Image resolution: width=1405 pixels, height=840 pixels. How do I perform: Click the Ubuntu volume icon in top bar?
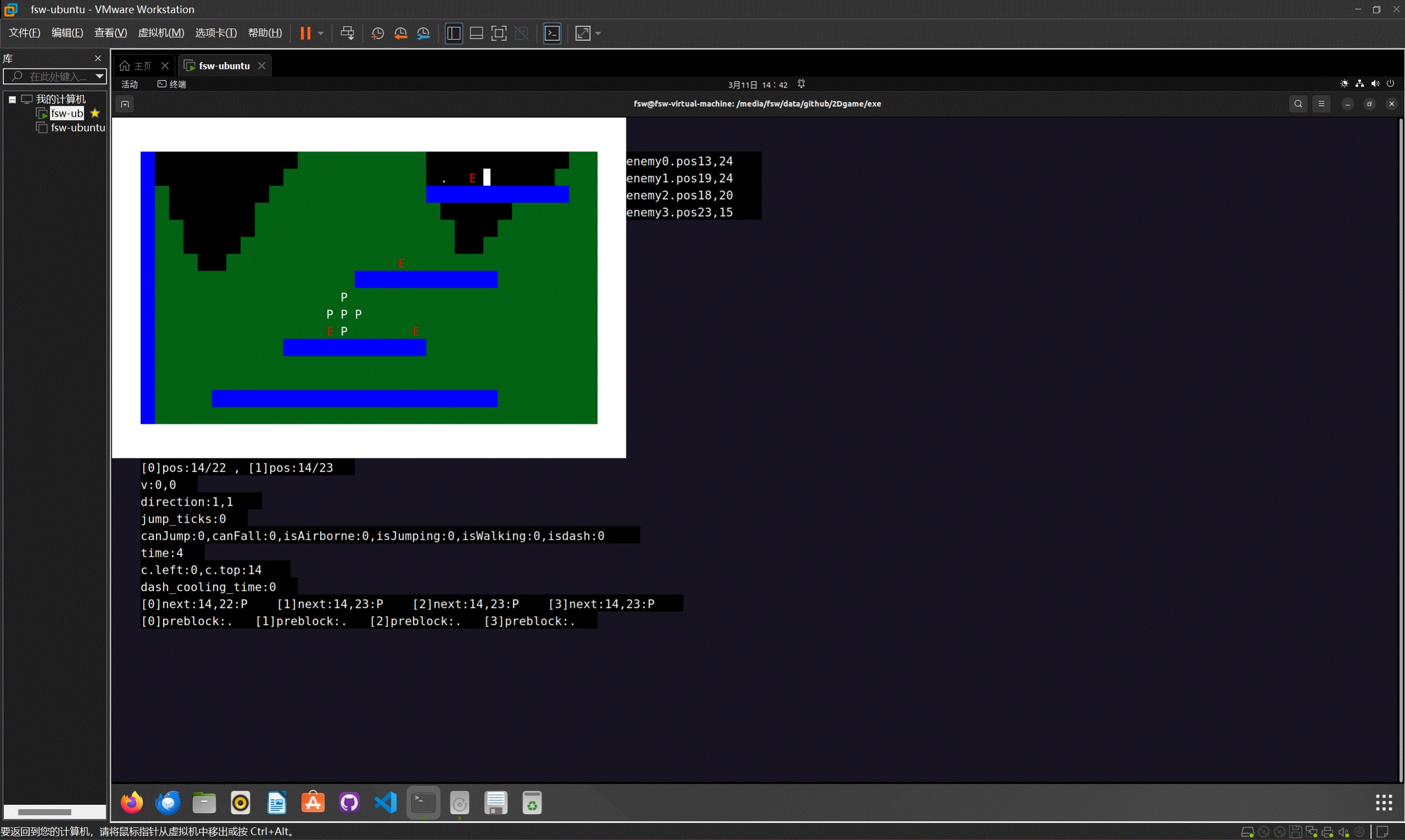[x=1375, y=84]
